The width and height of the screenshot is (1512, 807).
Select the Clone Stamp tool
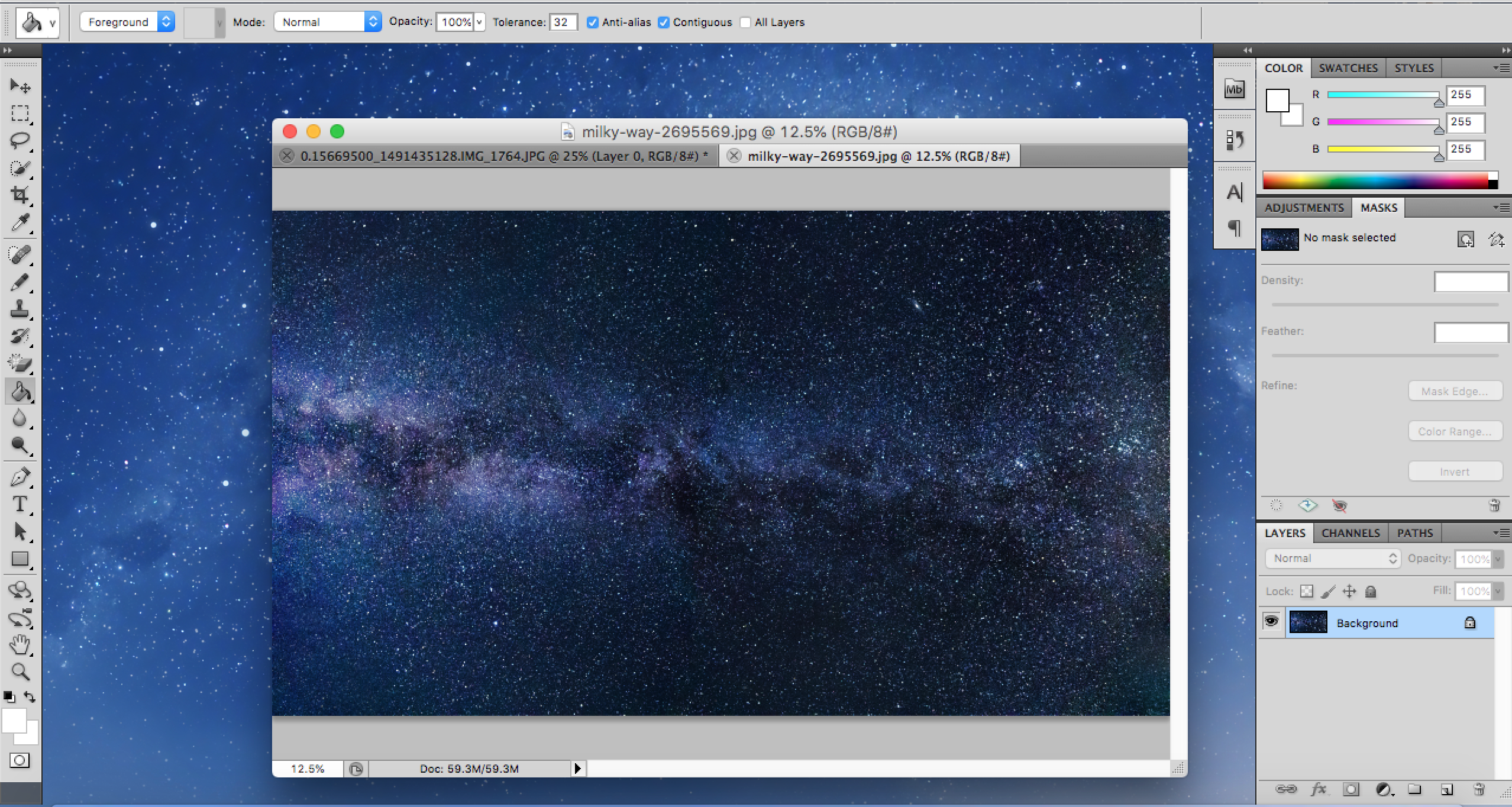(20, 309)
